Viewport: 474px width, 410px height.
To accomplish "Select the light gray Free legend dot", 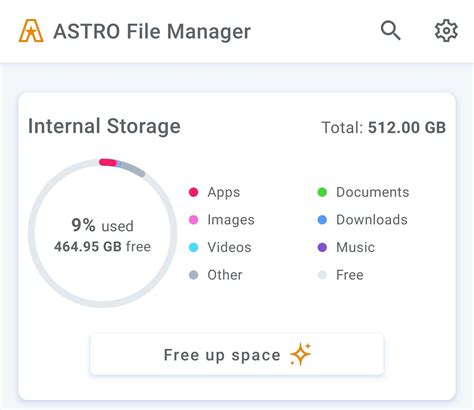I will (x=322, y=275).
